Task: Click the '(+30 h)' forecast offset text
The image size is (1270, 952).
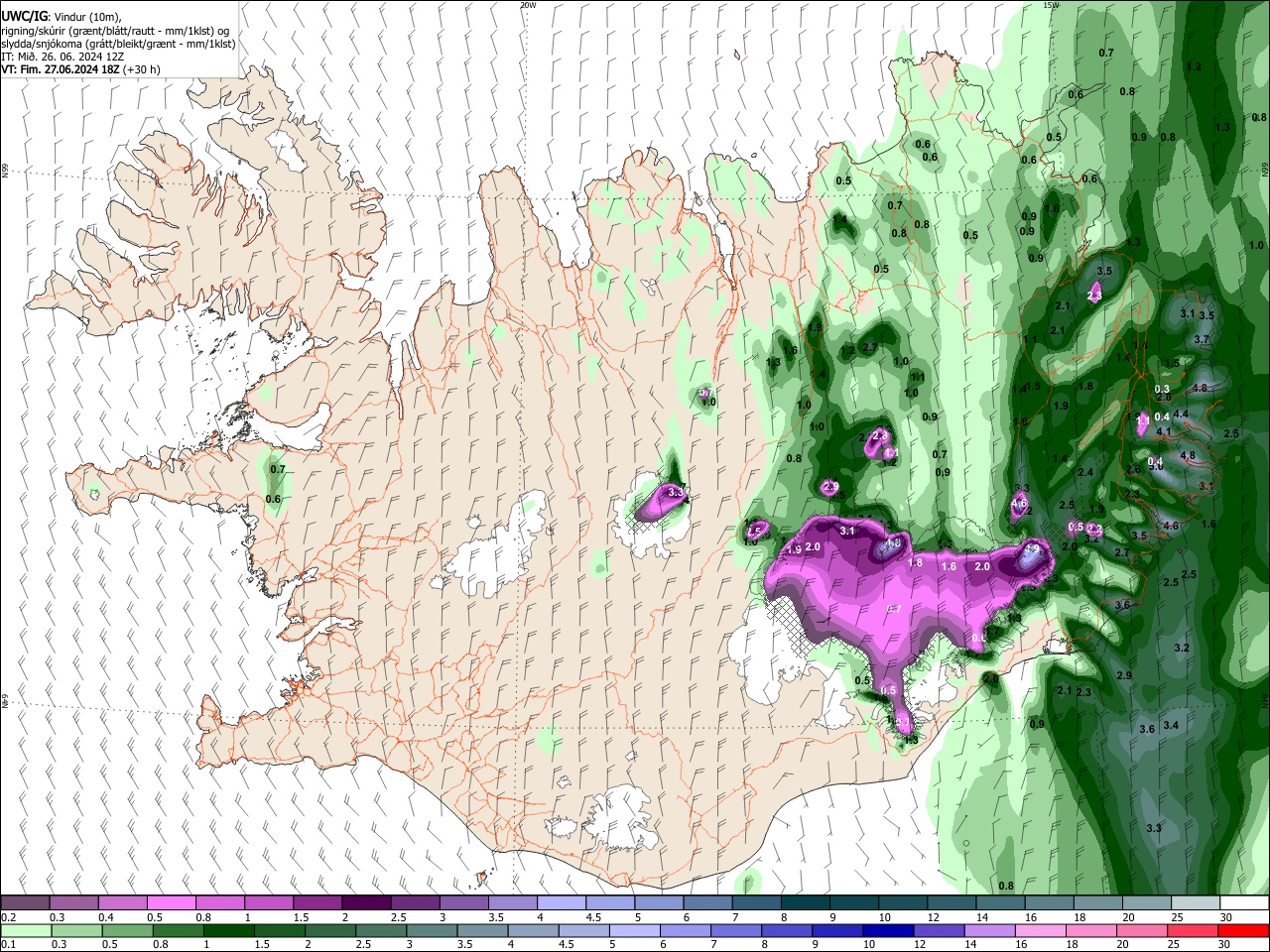Action: pyautogui.click(x=142, y=69)
